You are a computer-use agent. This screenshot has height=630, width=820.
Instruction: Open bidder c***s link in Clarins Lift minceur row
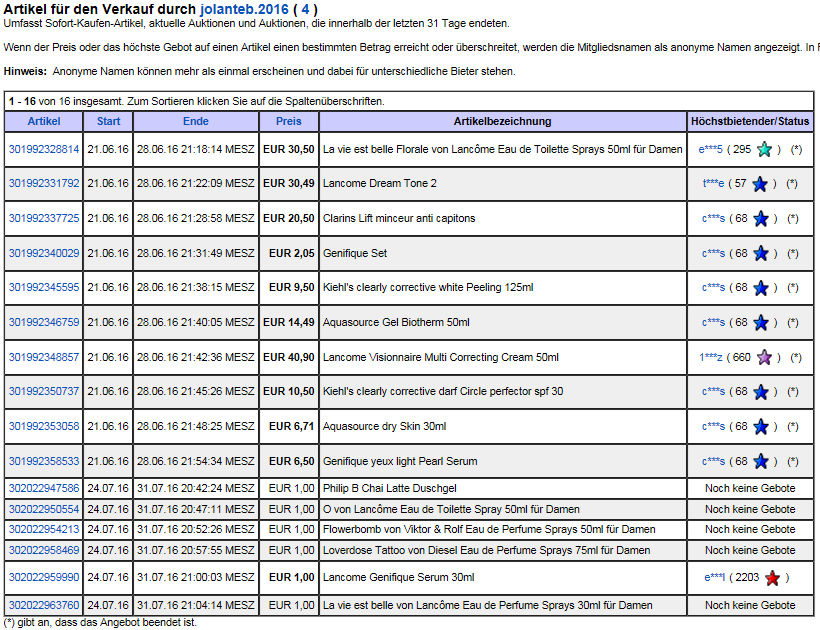(x=713, y=219)
